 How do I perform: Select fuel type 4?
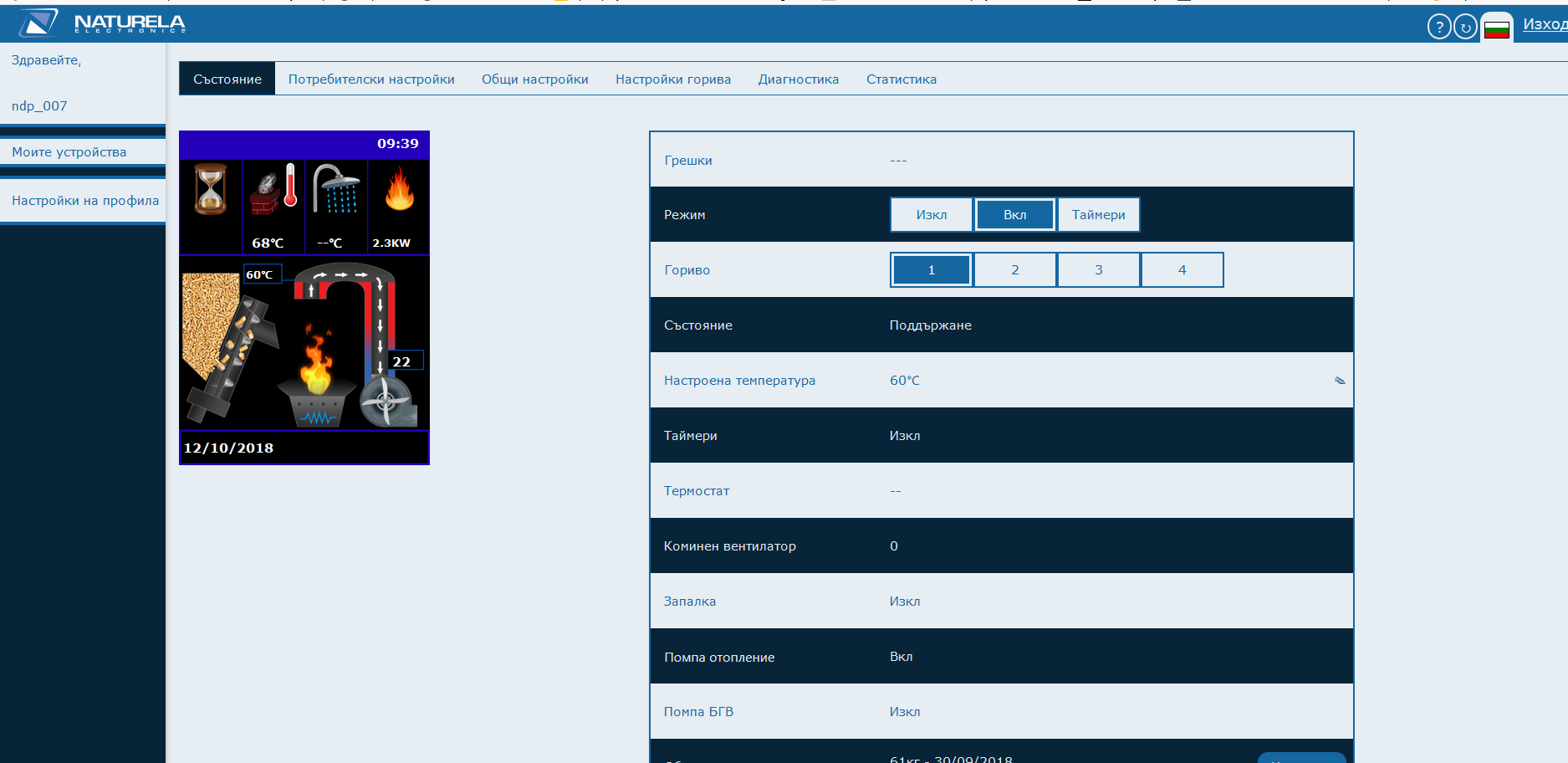[x=1182, y=270]
